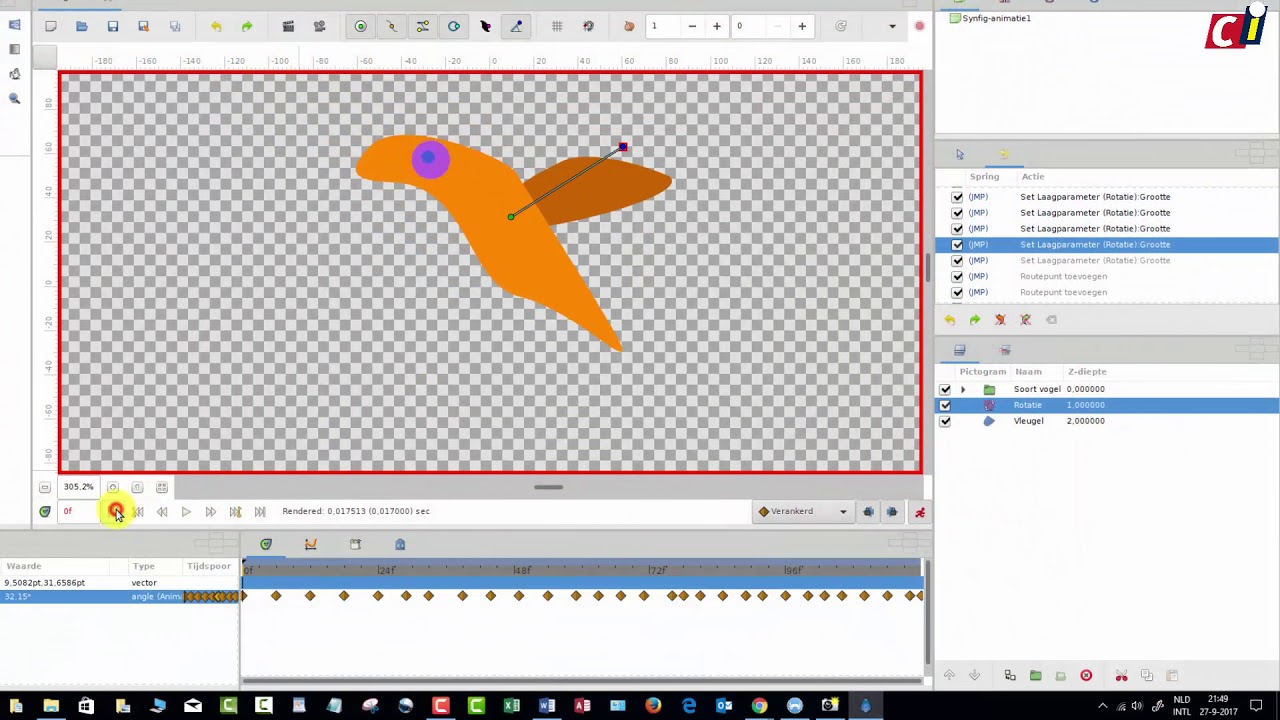
Task: Hide the Soort vogel layer
Action: coord(945,389)
